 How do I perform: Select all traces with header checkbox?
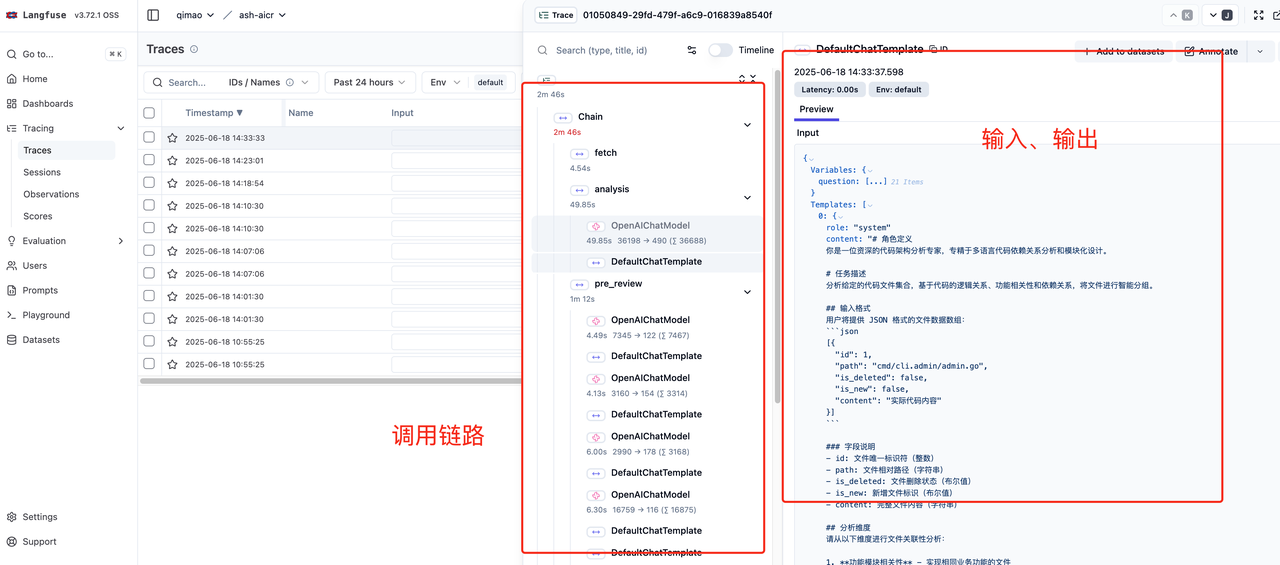click(x=149, y=113)
